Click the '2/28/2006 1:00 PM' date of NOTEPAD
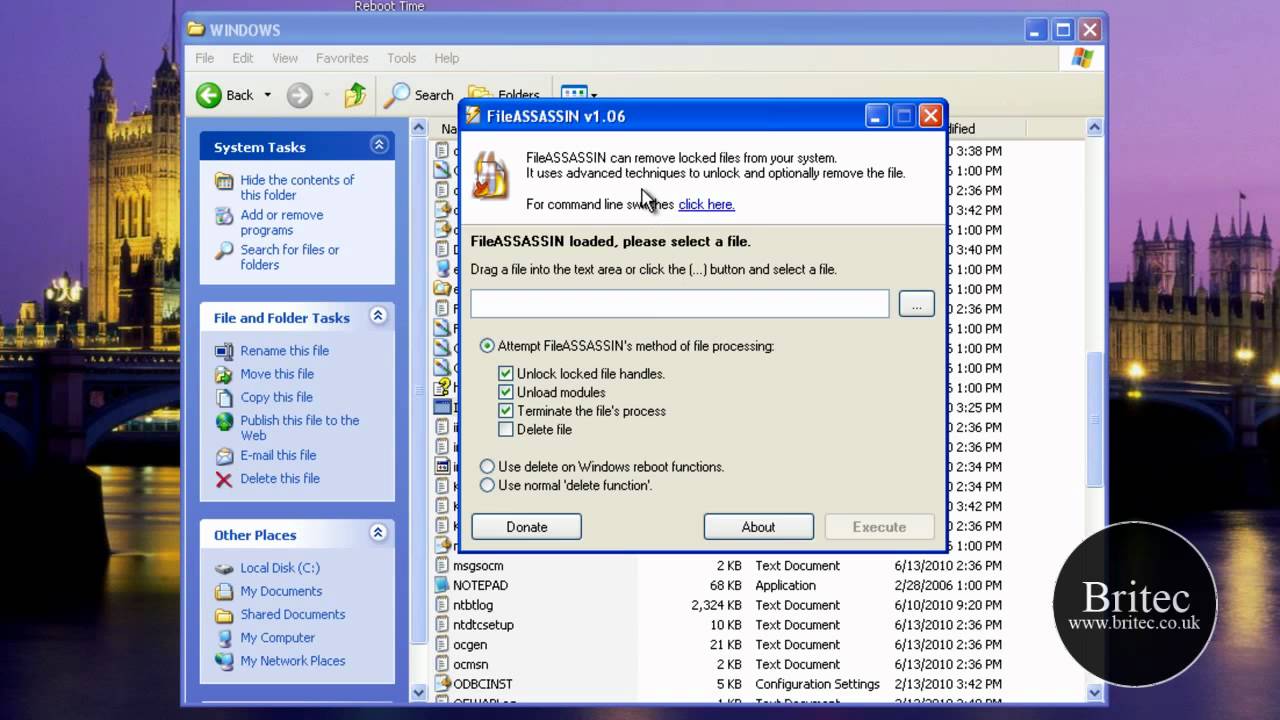Screen dimensions: 1280x720 click(x=948, y=585)
